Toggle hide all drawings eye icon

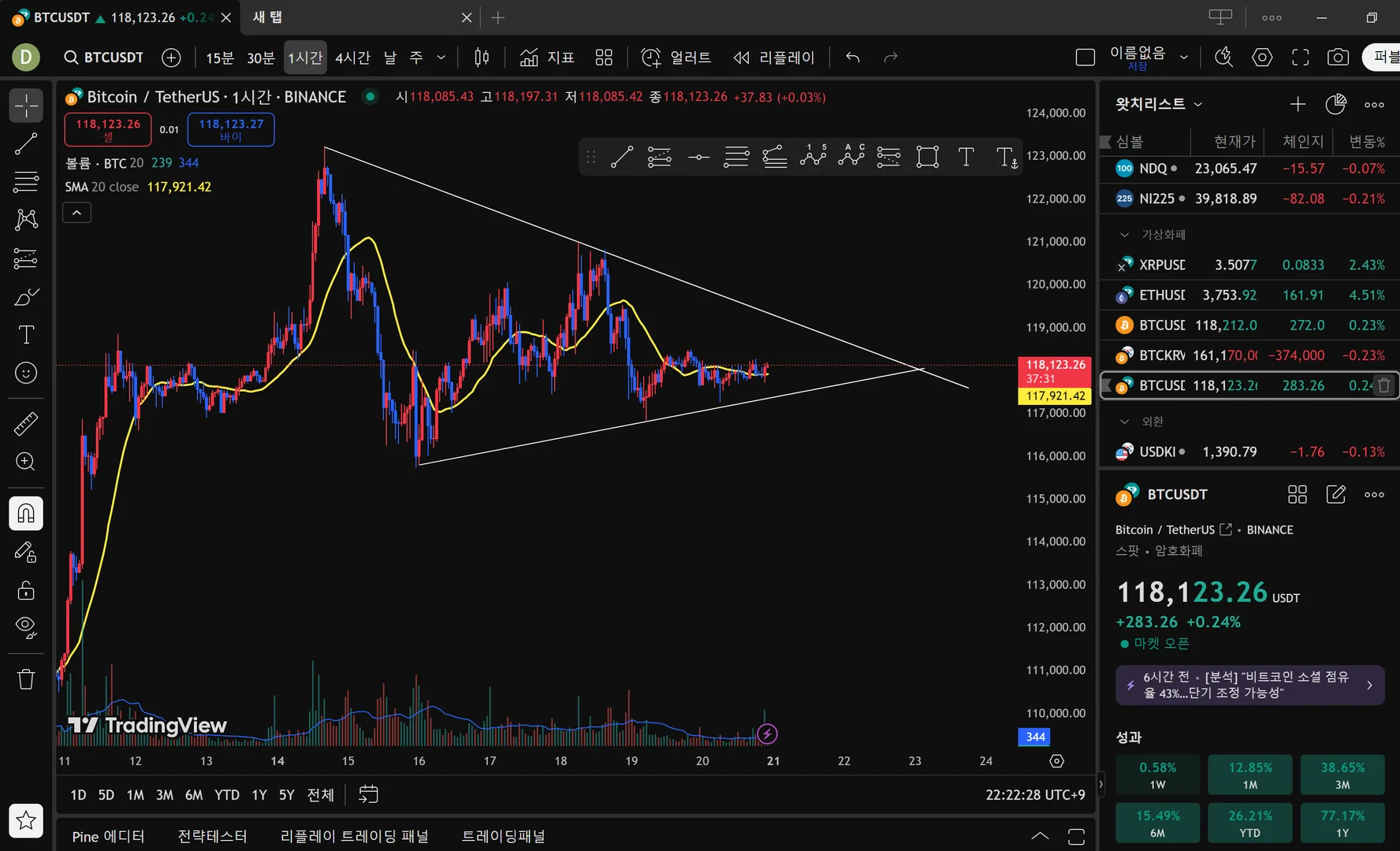[26, 627]
